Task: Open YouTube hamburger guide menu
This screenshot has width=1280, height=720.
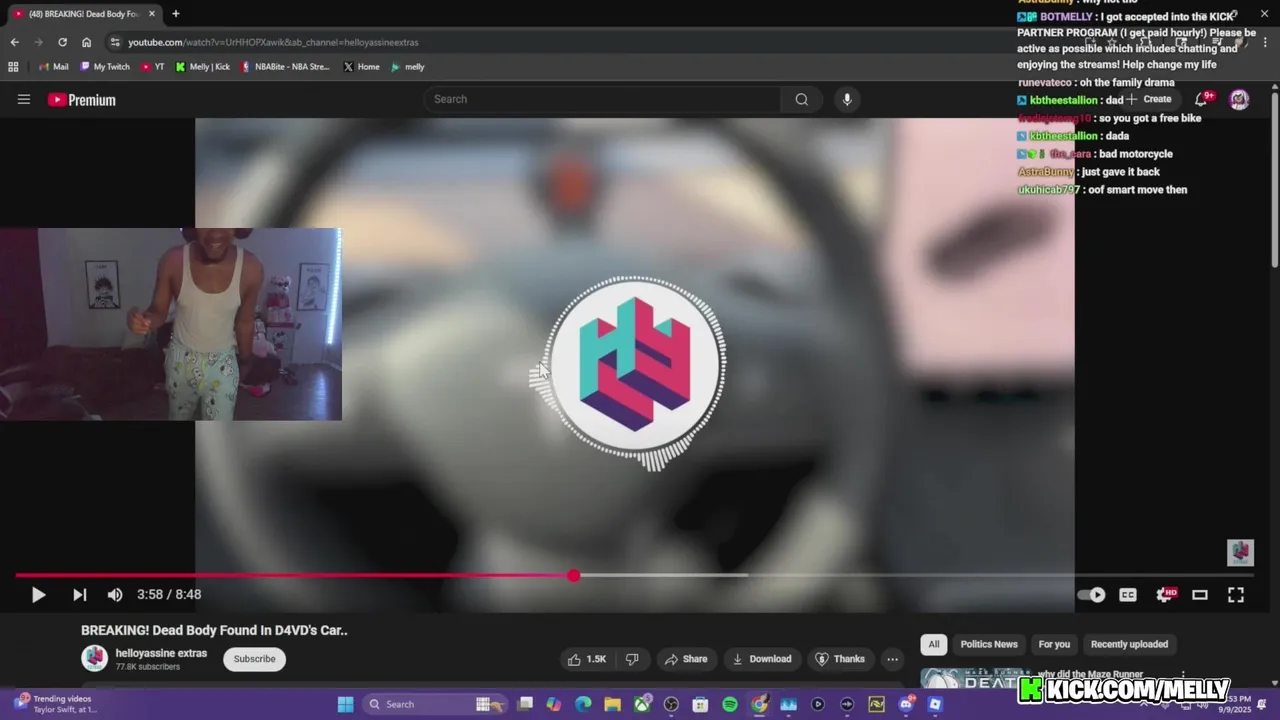Action: pos(24,99)
